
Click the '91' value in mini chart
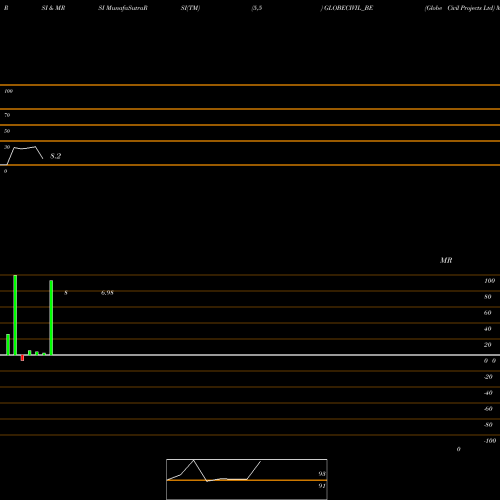coord(322,486)
